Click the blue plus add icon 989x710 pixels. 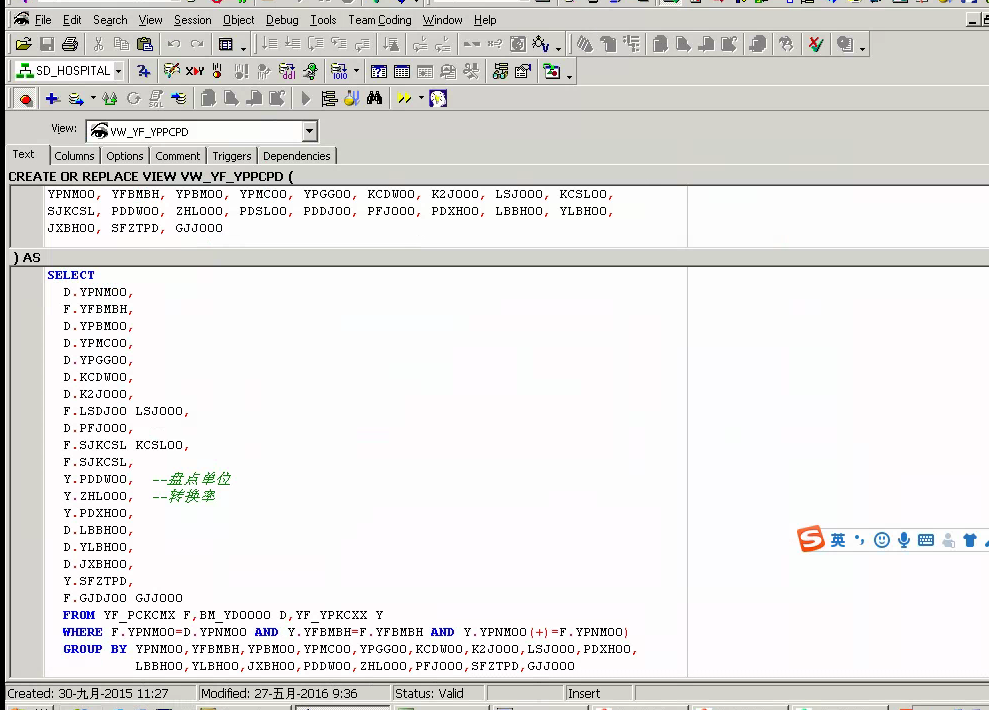pos(52,98)
